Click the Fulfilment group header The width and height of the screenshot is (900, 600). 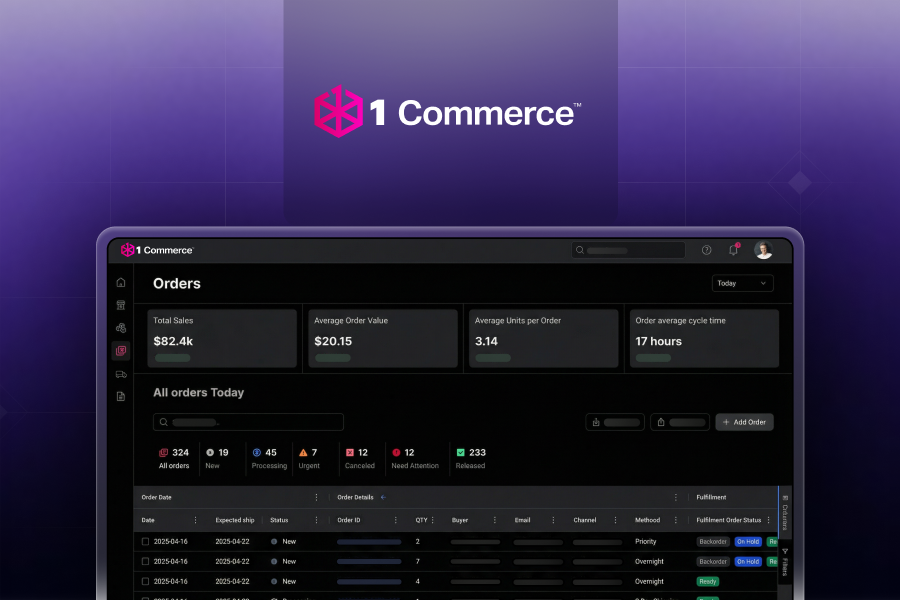click(711, 497)
